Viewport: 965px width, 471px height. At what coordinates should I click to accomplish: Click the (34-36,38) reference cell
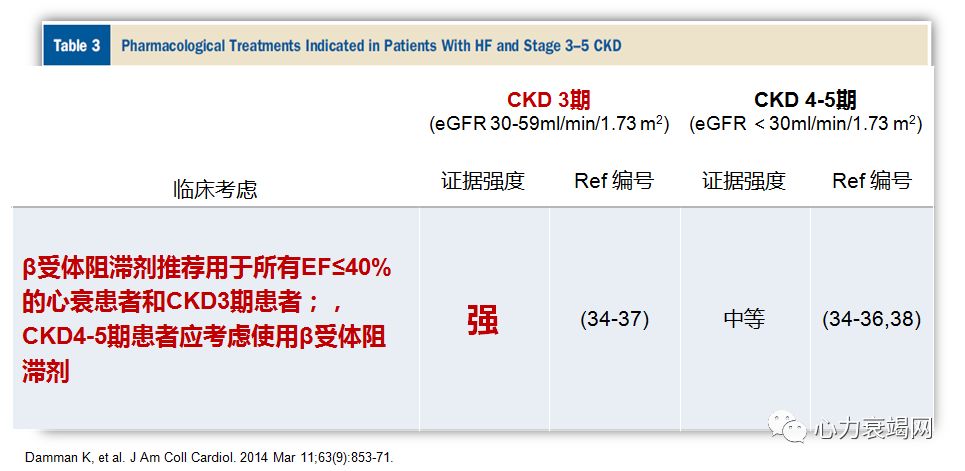pyautogui.click(x=872, y=320)
